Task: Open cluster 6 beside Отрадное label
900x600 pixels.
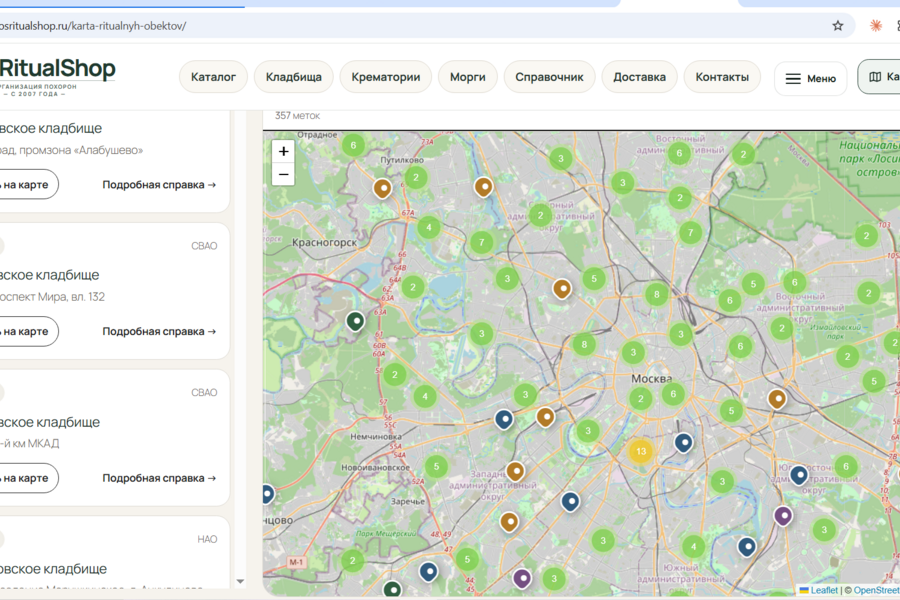Action: point(354,145)
